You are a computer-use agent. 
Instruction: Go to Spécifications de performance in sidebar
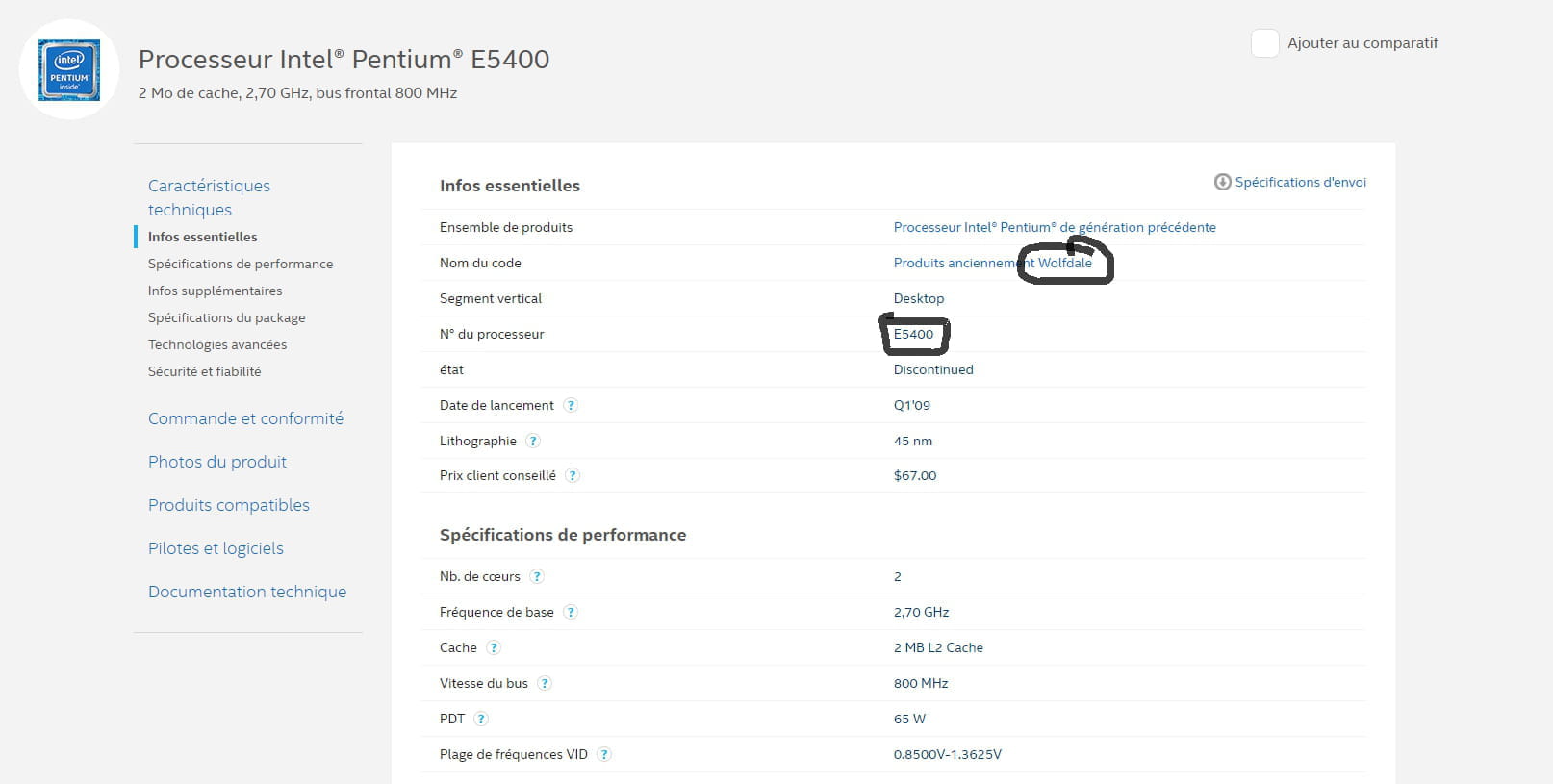coord(241,264)
